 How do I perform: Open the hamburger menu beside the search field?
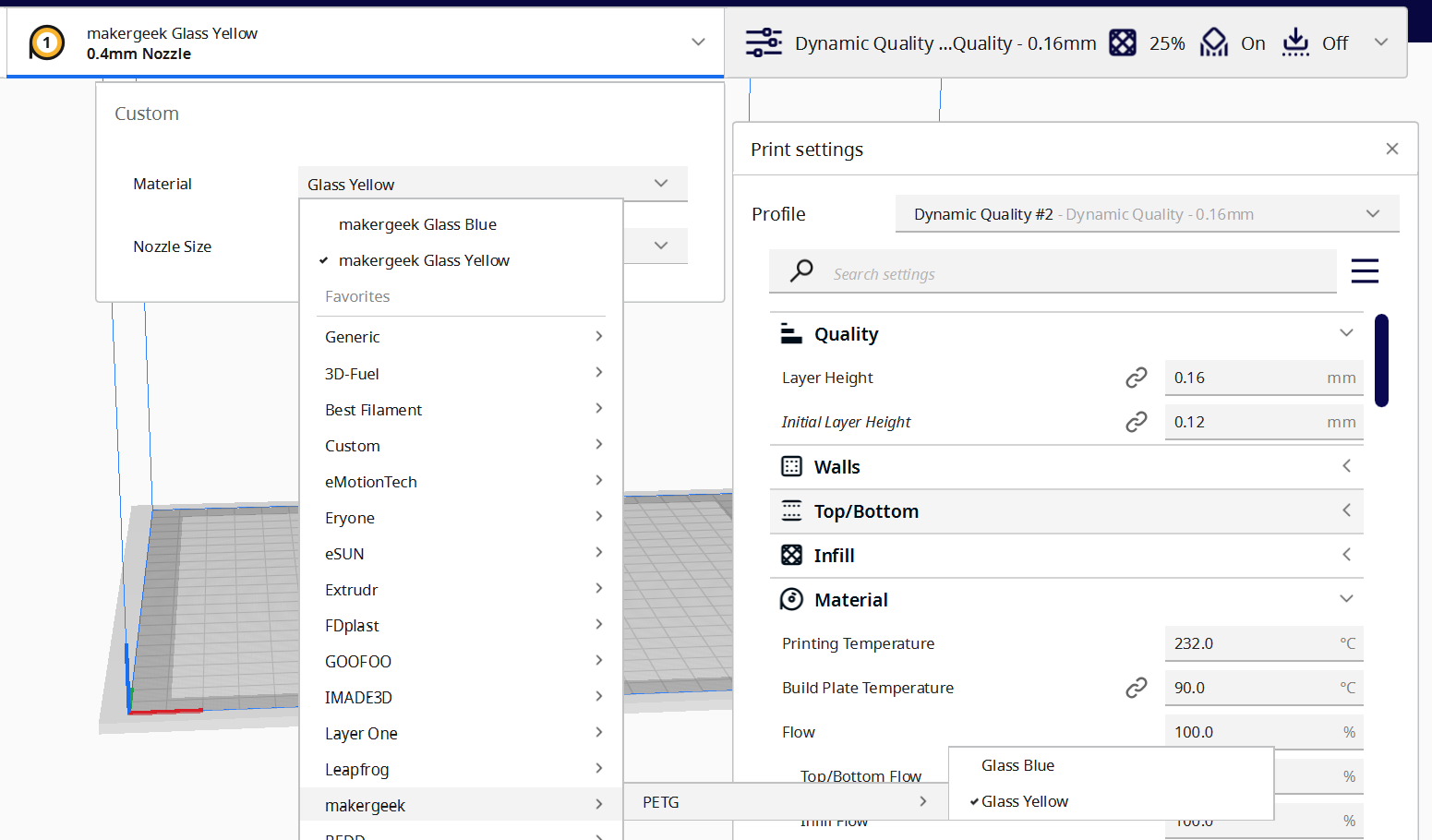[x=1365, y=271]
